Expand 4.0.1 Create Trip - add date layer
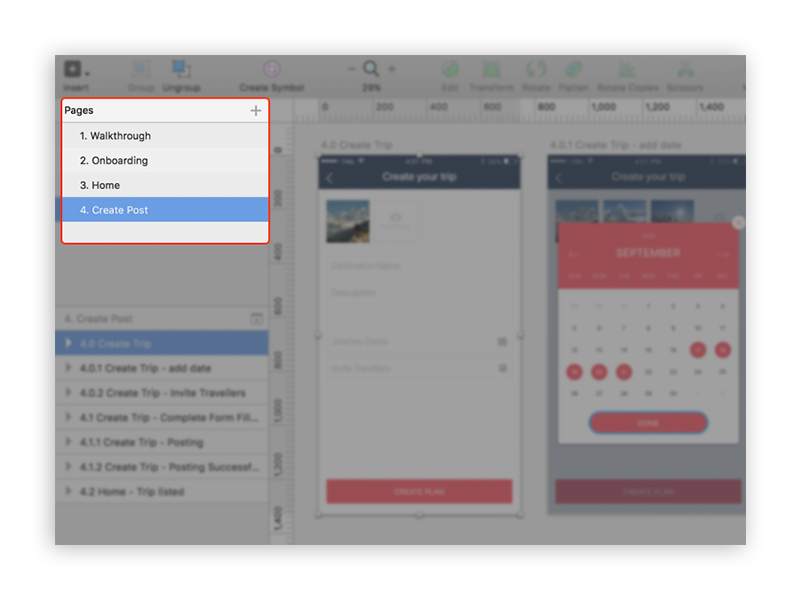800x600 pixels. 68,367
